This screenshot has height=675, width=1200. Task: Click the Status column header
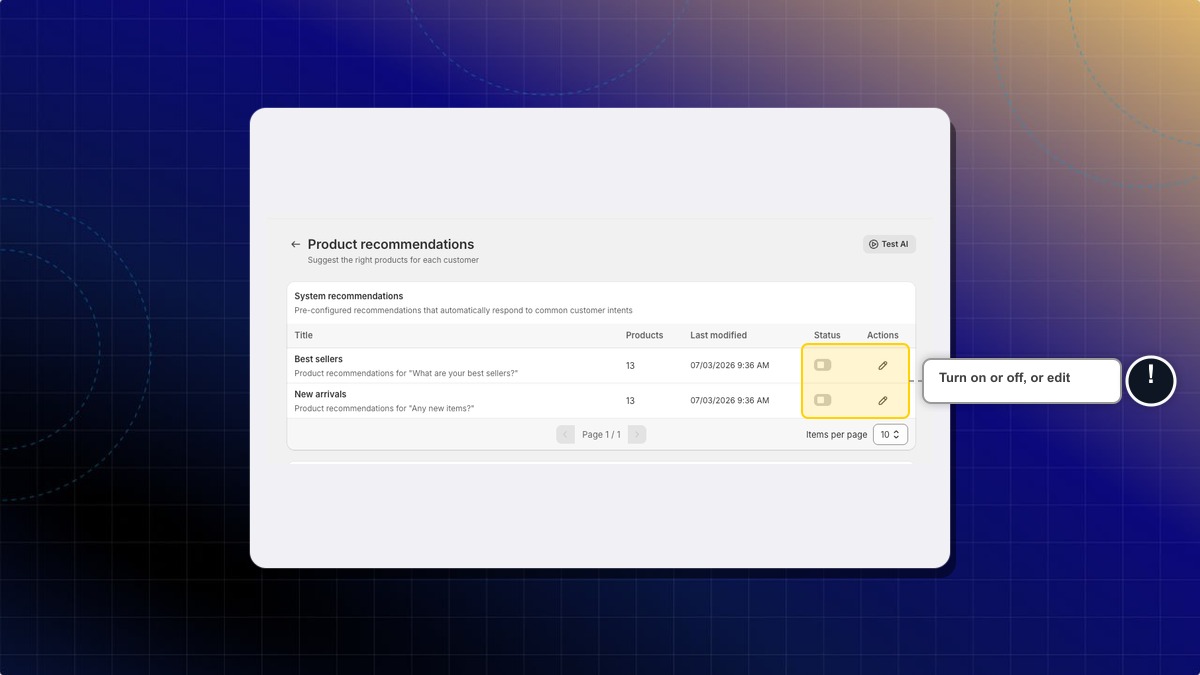click(827, 335)
